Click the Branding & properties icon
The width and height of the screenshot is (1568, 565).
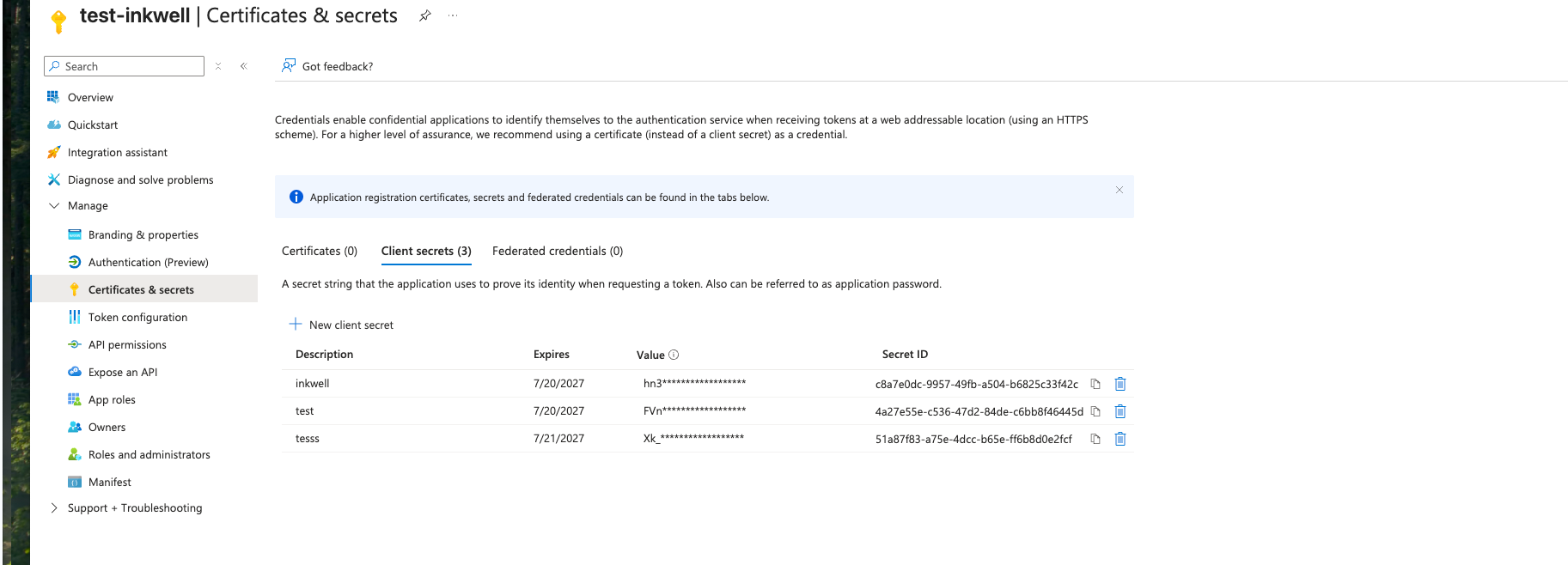point(75,234)
